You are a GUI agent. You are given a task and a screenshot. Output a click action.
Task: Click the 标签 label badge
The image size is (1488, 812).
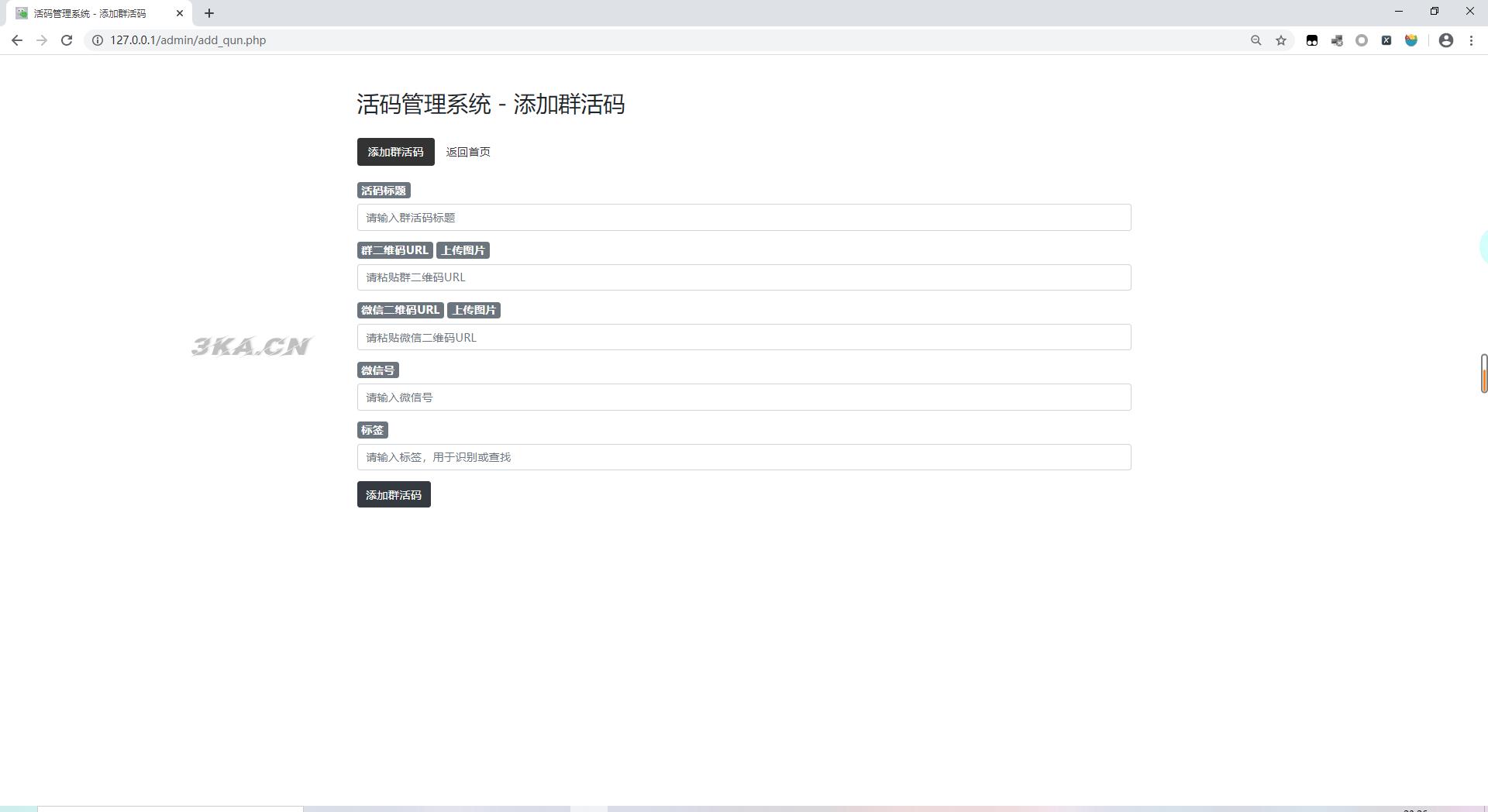click(373, 430)
